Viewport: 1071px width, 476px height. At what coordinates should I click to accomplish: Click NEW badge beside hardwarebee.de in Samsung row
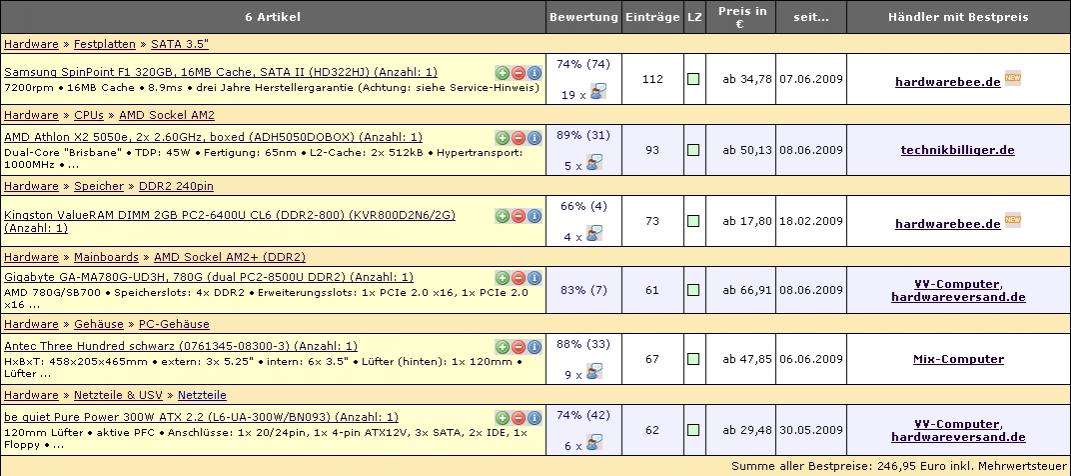tap(1012, 79)
